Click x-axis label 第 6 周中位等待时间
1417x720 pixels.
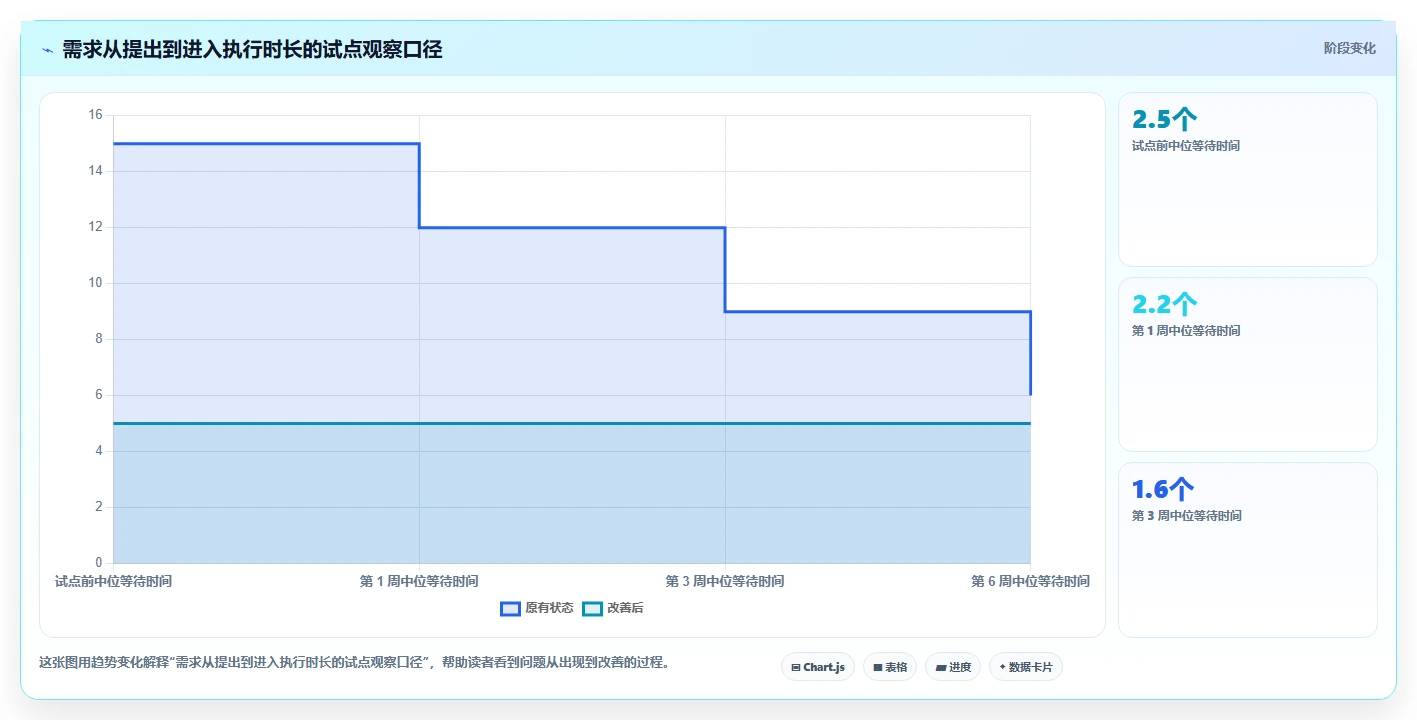pyautogui.click(x=1031, y=581)
